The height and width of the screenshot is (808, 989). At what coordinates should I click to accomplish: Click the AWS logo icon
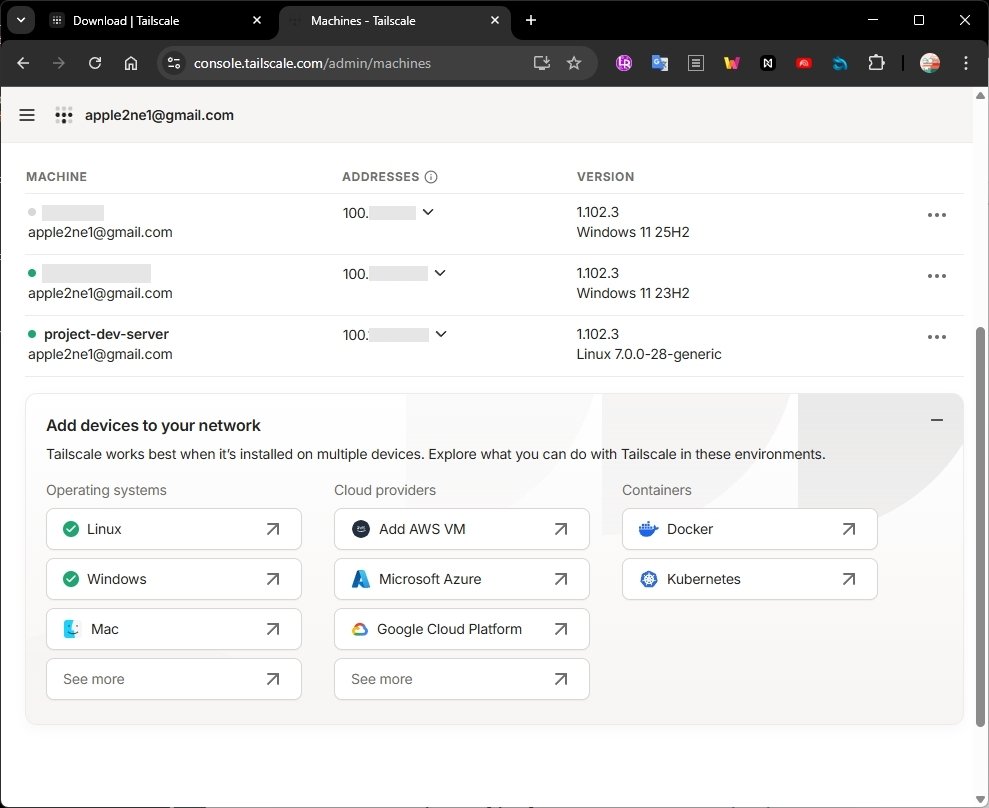pos(361,529)
